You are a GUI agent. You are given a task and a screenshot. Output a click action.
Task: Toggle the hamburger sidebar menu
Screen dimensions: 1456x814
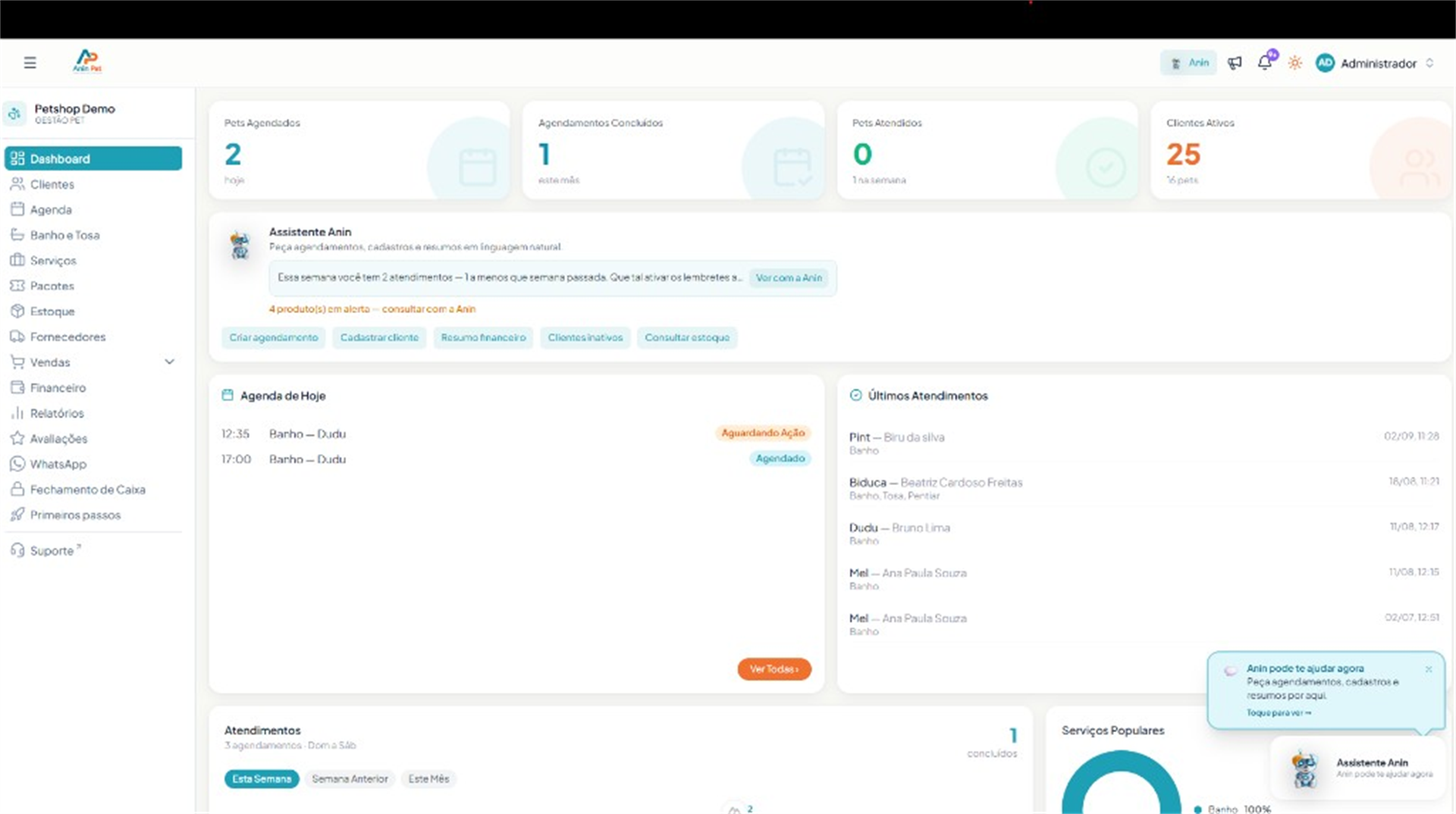(30, 63)
